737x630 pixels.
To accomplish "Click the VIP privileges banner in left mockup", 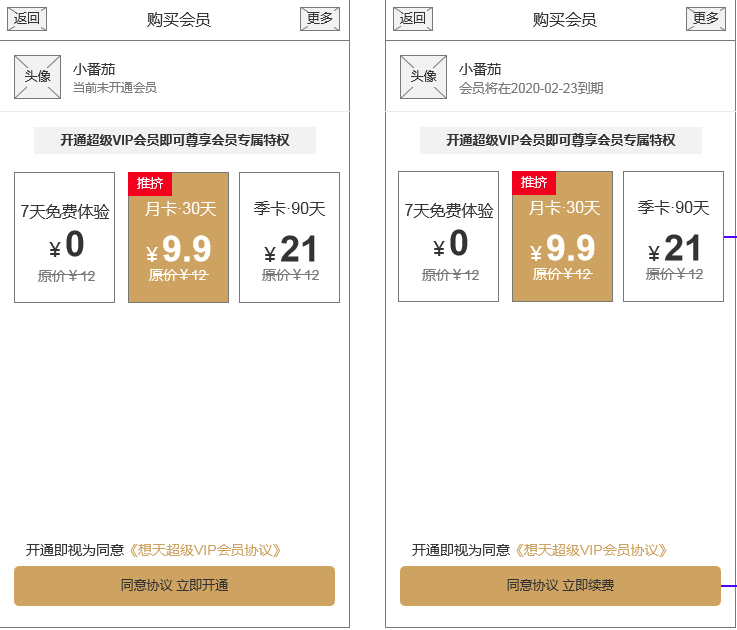I will tap(175, 140).
